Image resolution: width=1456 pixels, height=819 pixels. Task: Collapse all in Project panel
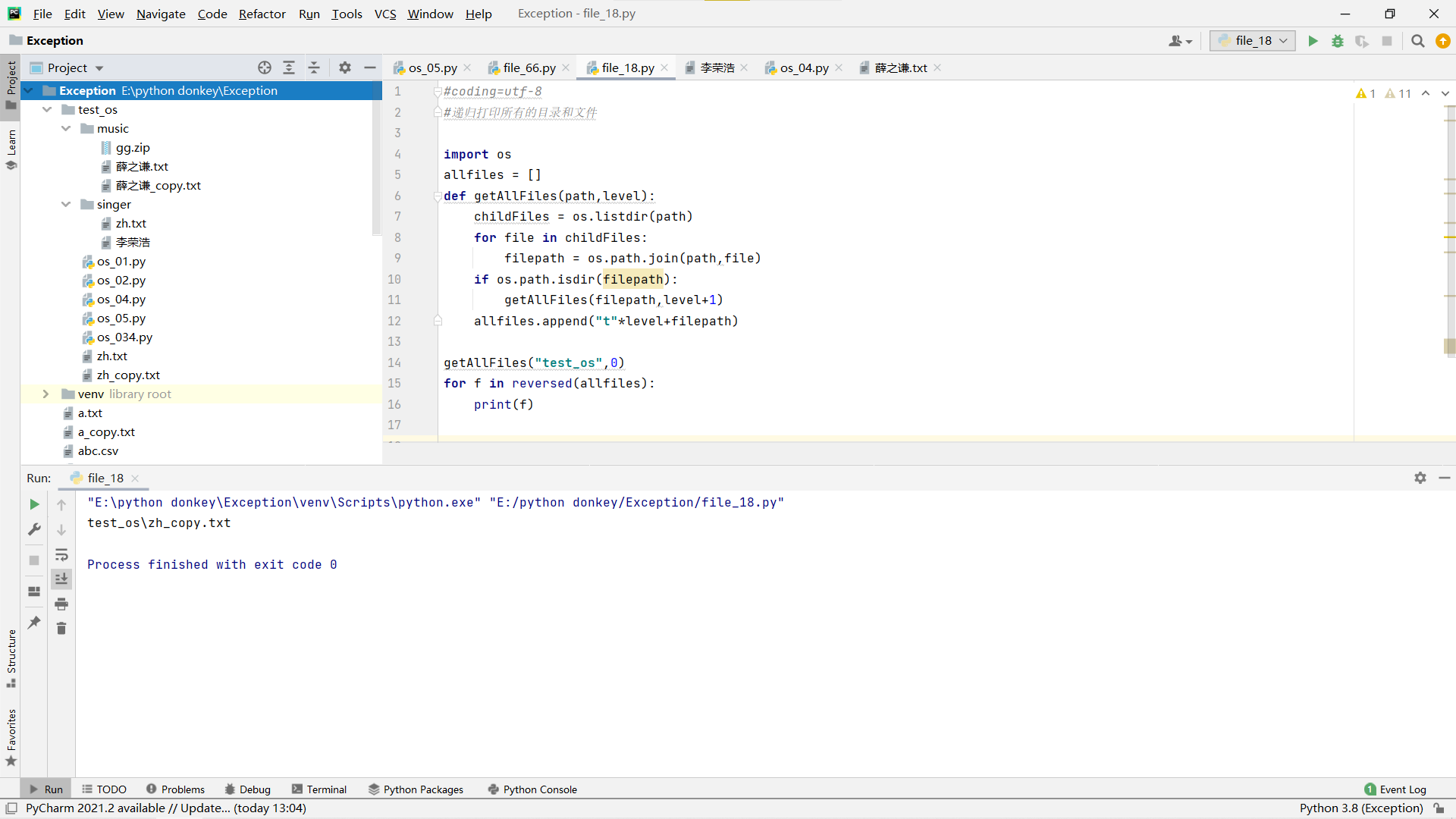[x=314, y=67]
